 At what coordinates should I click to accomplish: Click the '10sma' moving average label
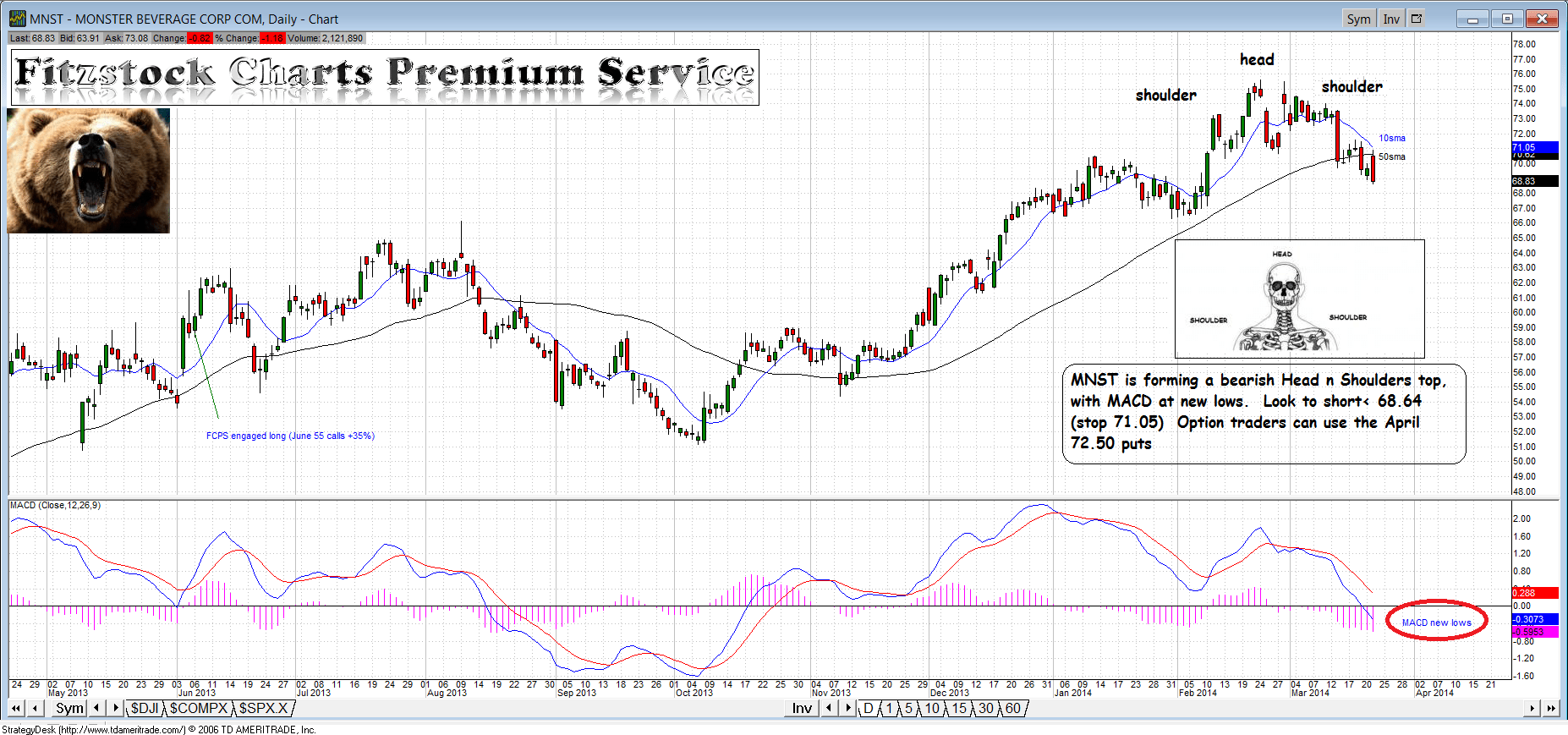click(x=1392, y=138)
